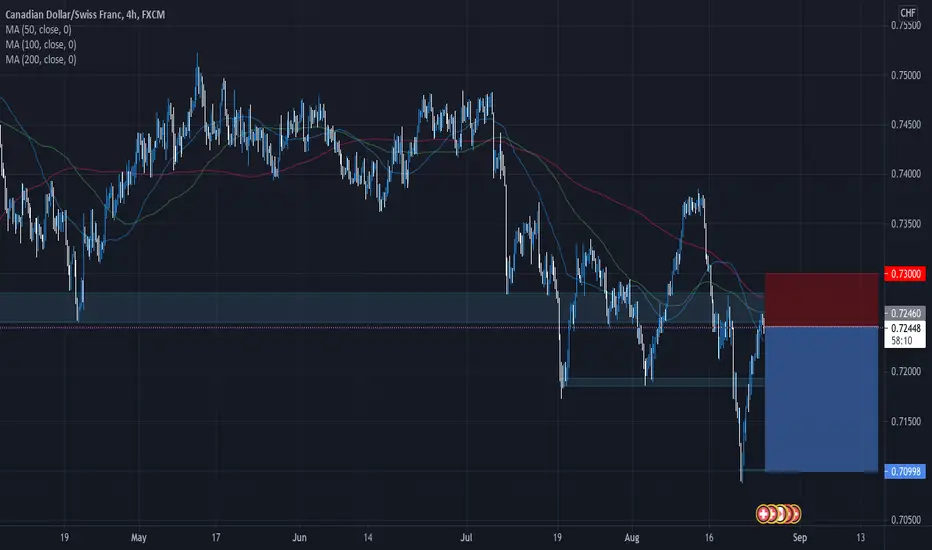The height and width of the screenshot is (550, 932).
Task: Open the CHF currency label on the price axis
Action: 908,12
